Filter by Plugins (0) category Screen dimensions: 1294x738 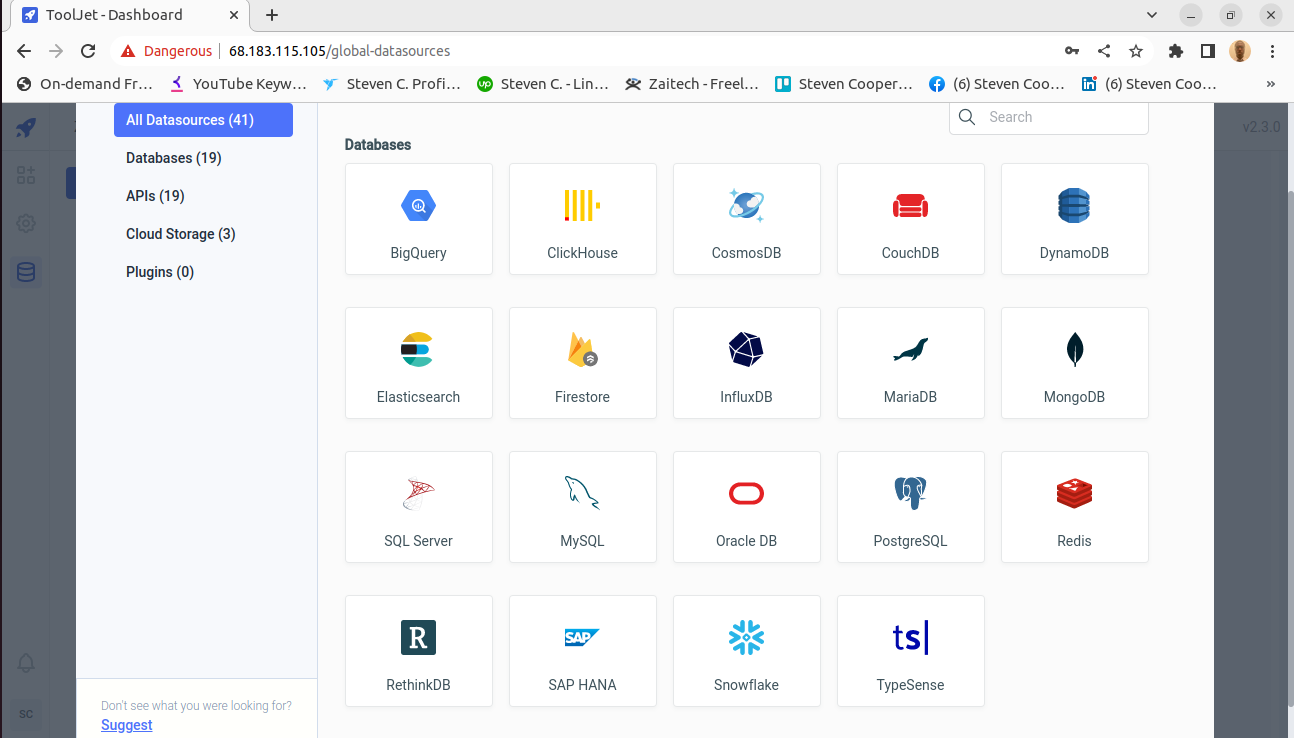(x=160, y=272)
